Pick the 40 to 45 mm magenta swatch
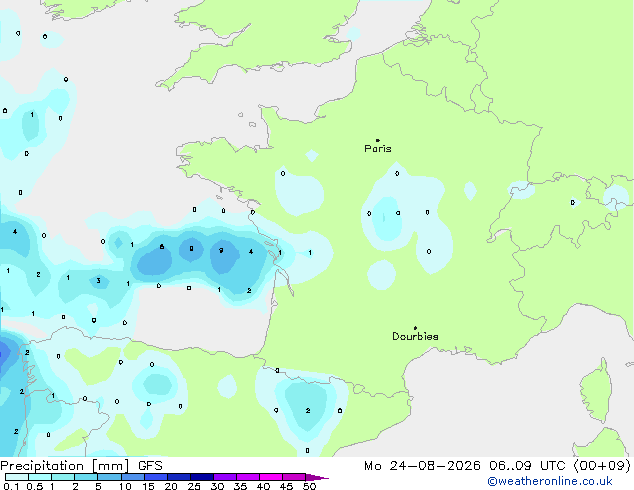Screen dimensions: 634x490 point(271,477)
